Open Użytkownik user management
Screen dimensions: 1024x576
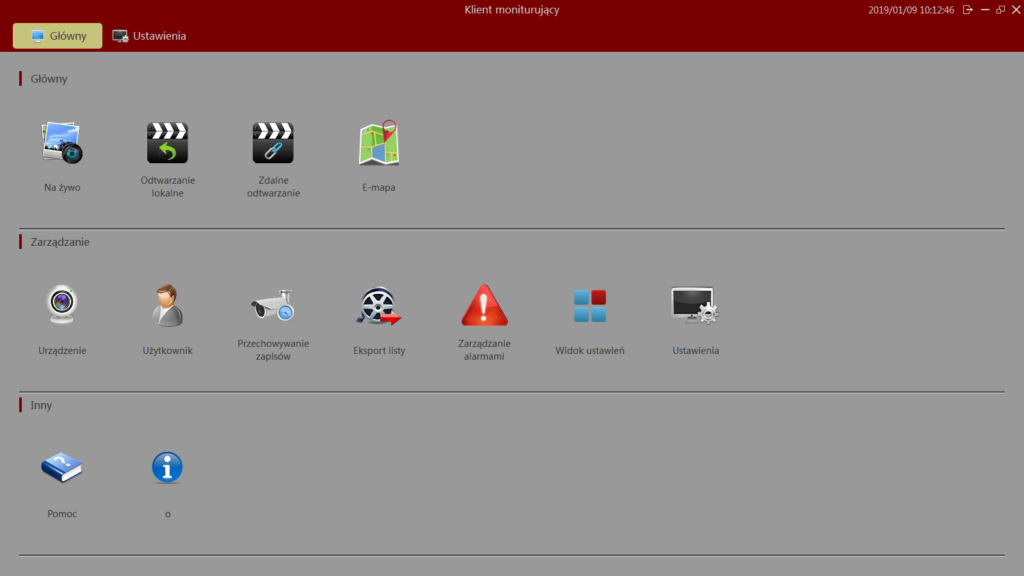(166, 305)
